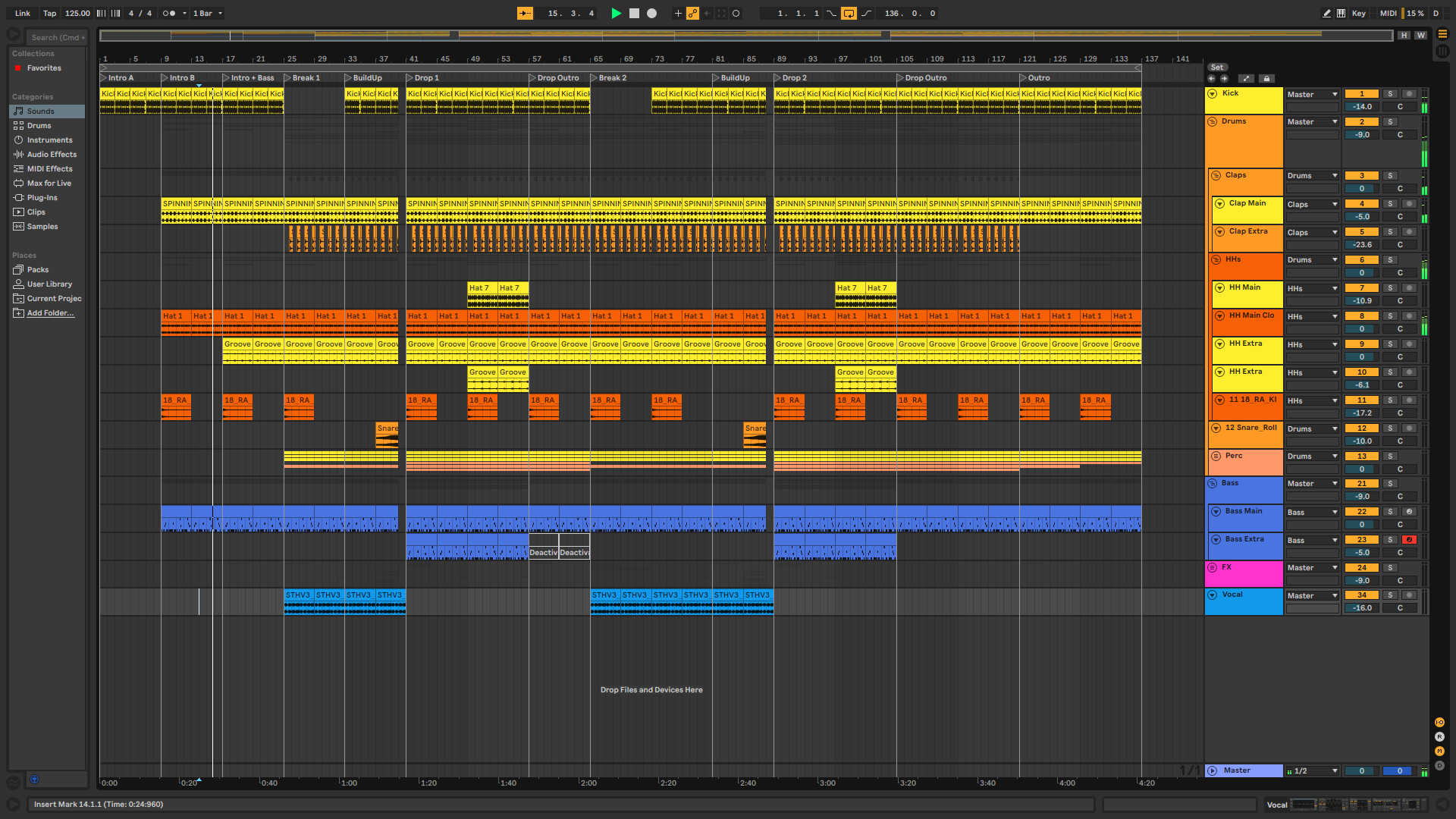Toggle the Automation Arm button
Viewport: 1456px width, 819px height.
coord(692,13)
